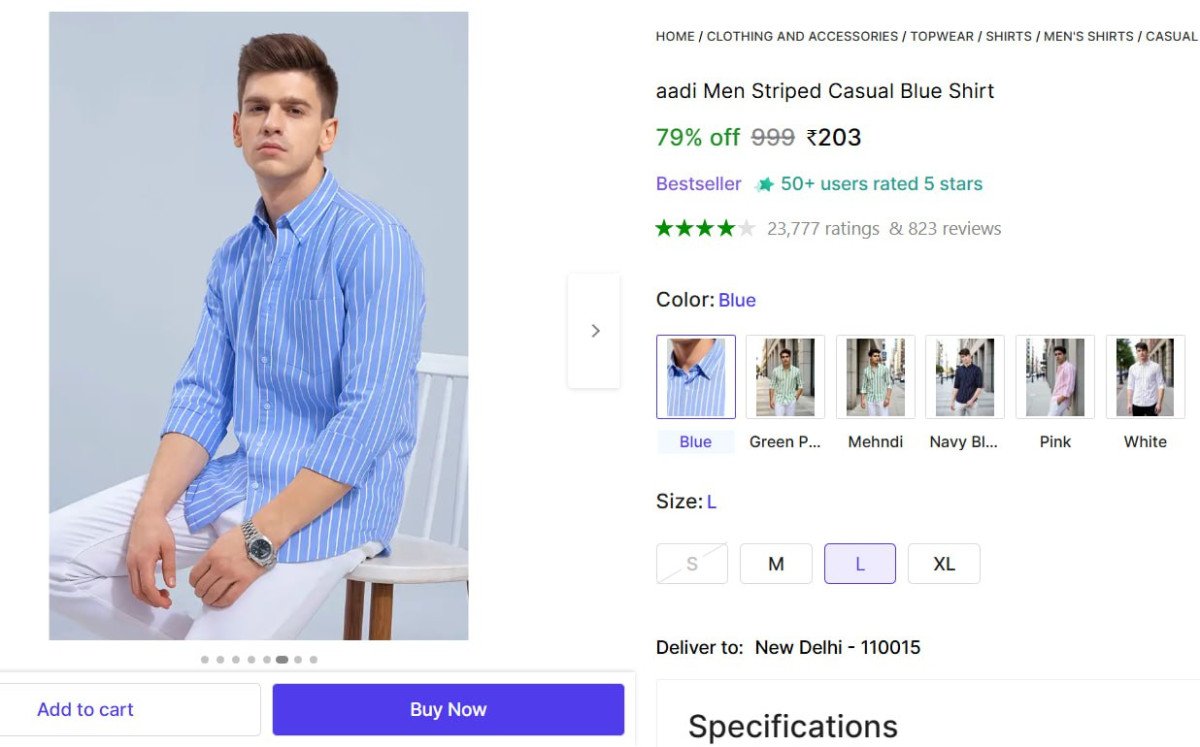
Task: Select size M option
Action: point(776,564)
